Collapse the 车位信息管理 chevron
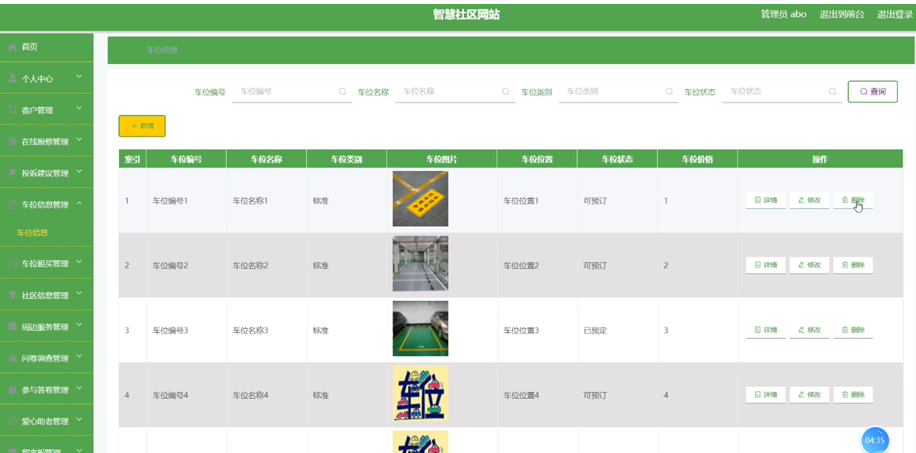The height and width of the screenshot is (453, 916). 79,203
